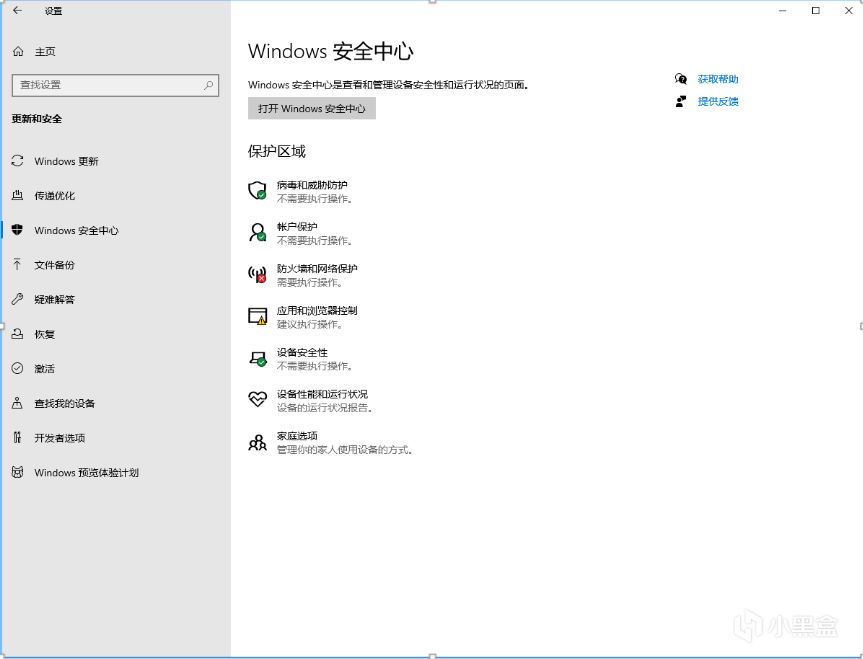Click the device security laptop icon

257,358
